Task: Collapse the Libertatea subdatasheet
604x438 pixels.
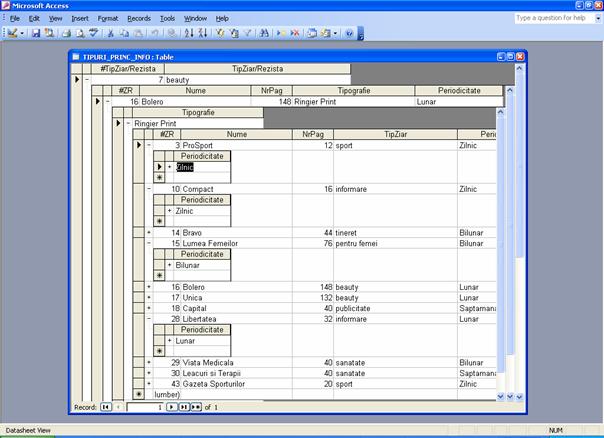Action: [x=149, y=319]
